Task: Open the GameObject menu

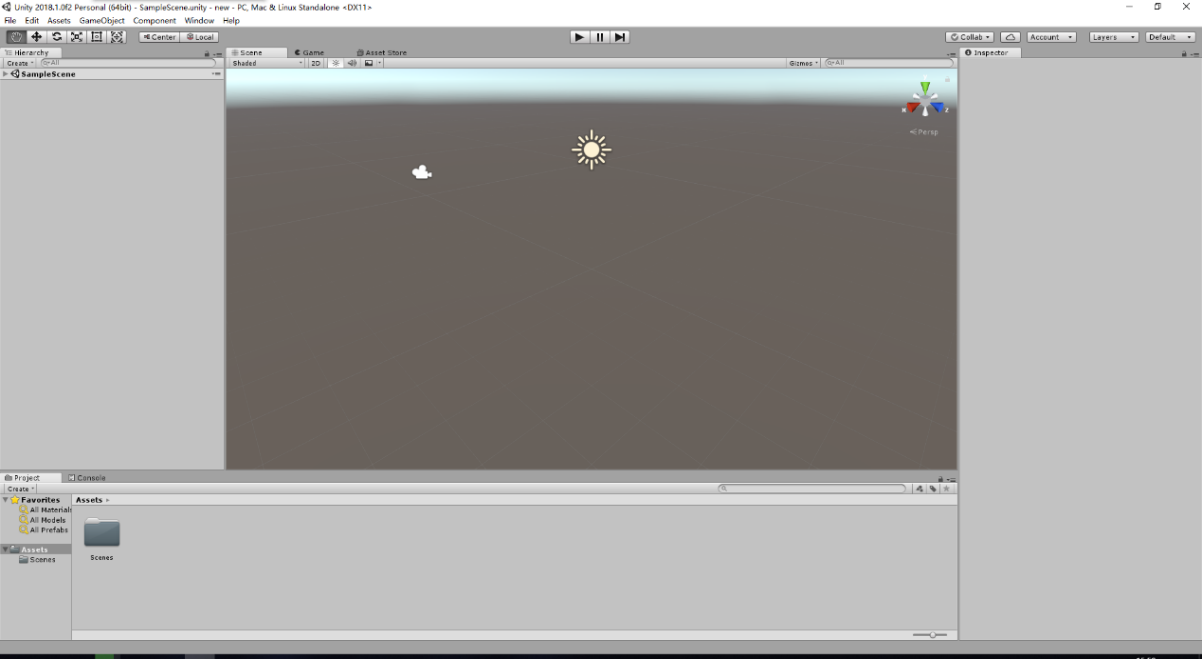Action: tap(102, 20)
